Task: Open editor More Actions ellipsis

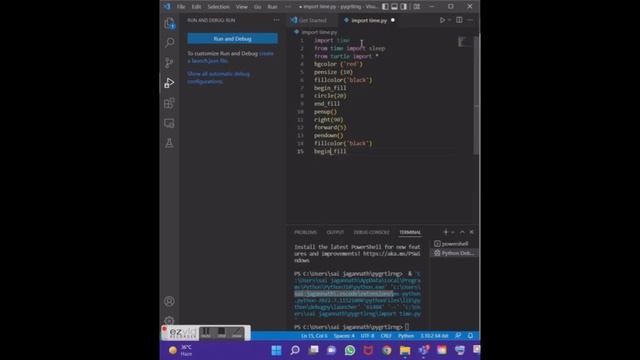Action: tap(470, 20)
